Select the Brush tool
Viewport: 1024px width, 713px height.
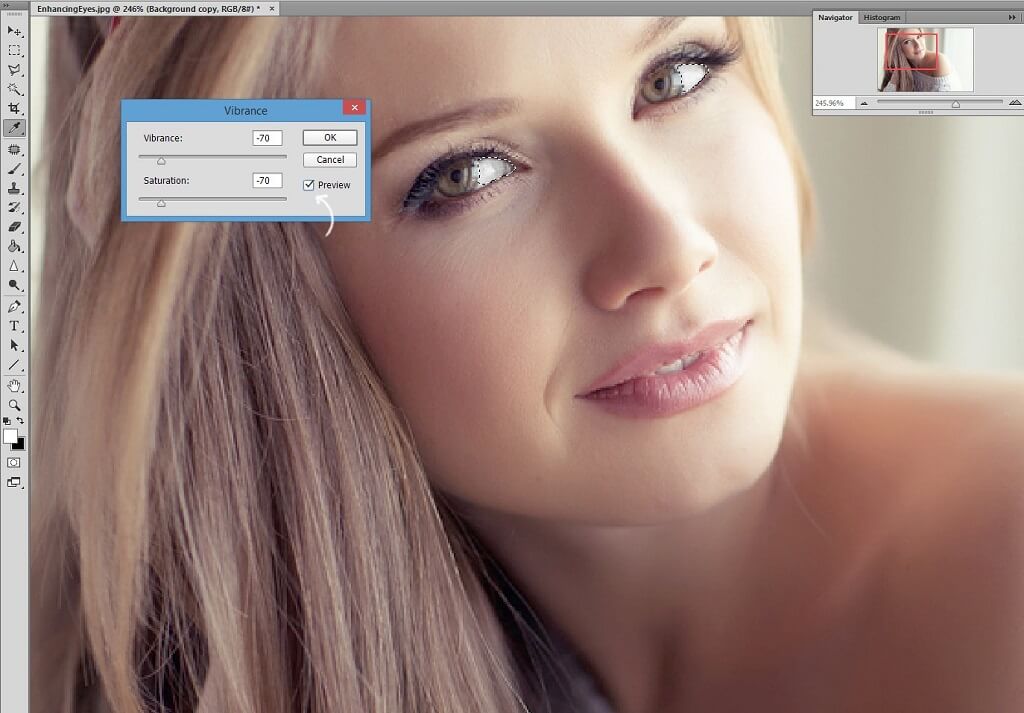point(14,169)
